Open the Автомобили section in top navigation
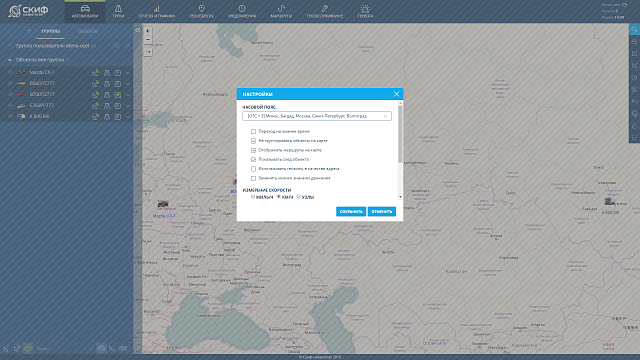The width and height of the screenshot is (640, 360). [x=85, y=11]
